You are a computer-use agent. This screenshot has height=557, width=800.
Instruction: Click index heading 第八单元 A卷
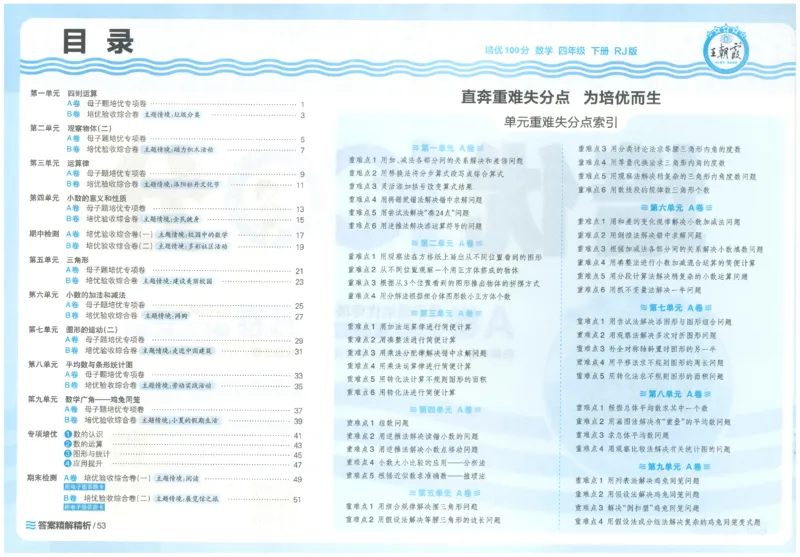pyautogui.click(x=676, y=394)
